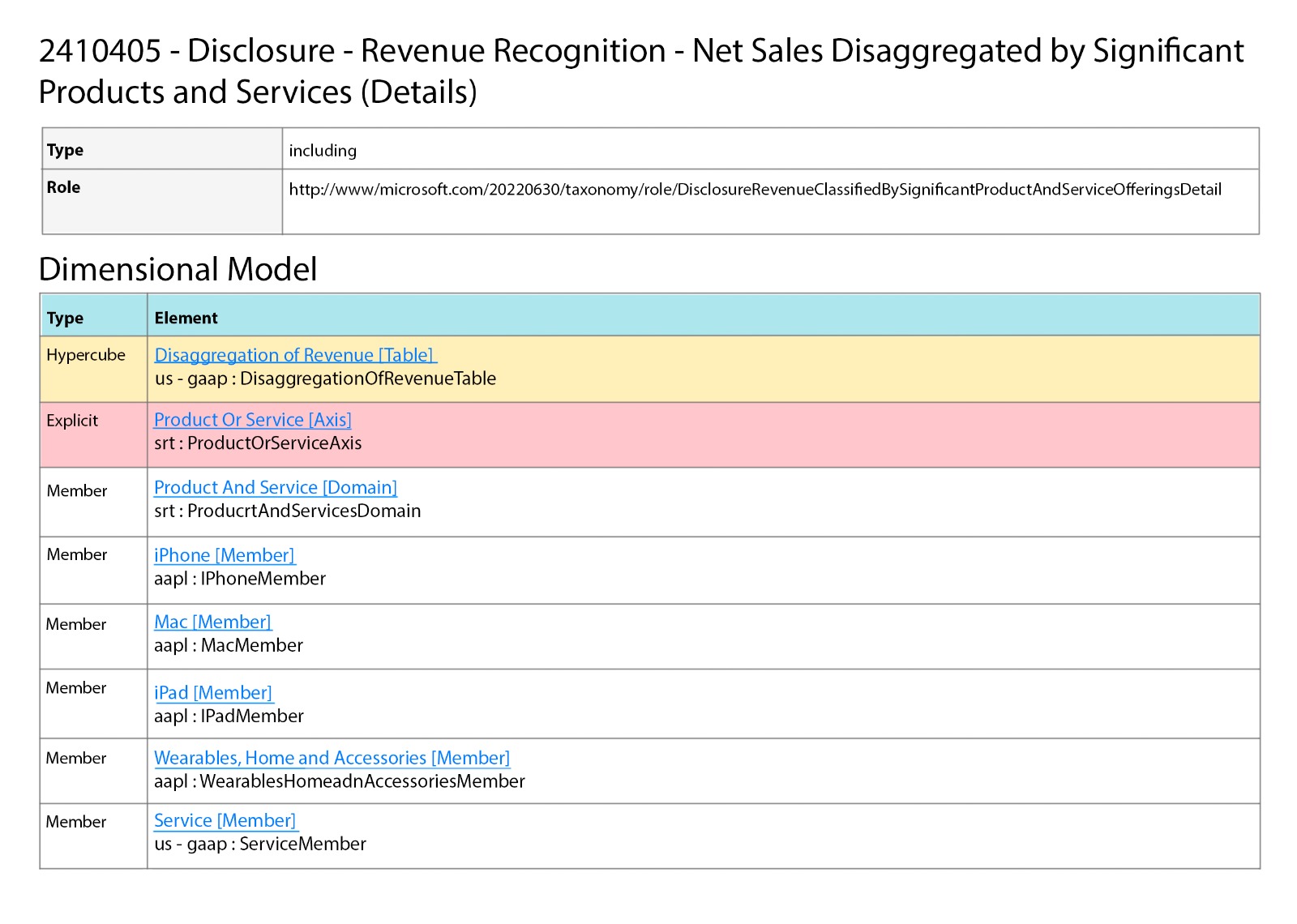Select the srt : ProductOrServiceAxis text
The width and height of the screenshot is (1297, 924).
[x=258, y=443]
